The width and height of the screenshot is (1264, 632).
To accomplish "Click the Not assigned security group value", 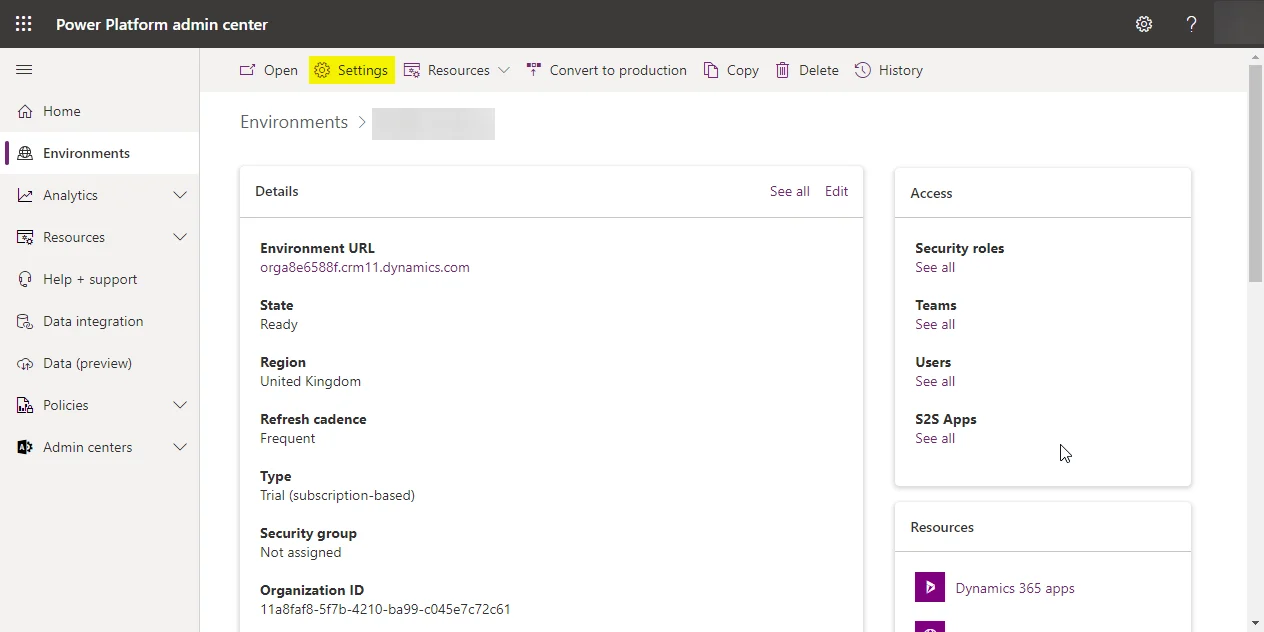I will [x=300, y=552].
